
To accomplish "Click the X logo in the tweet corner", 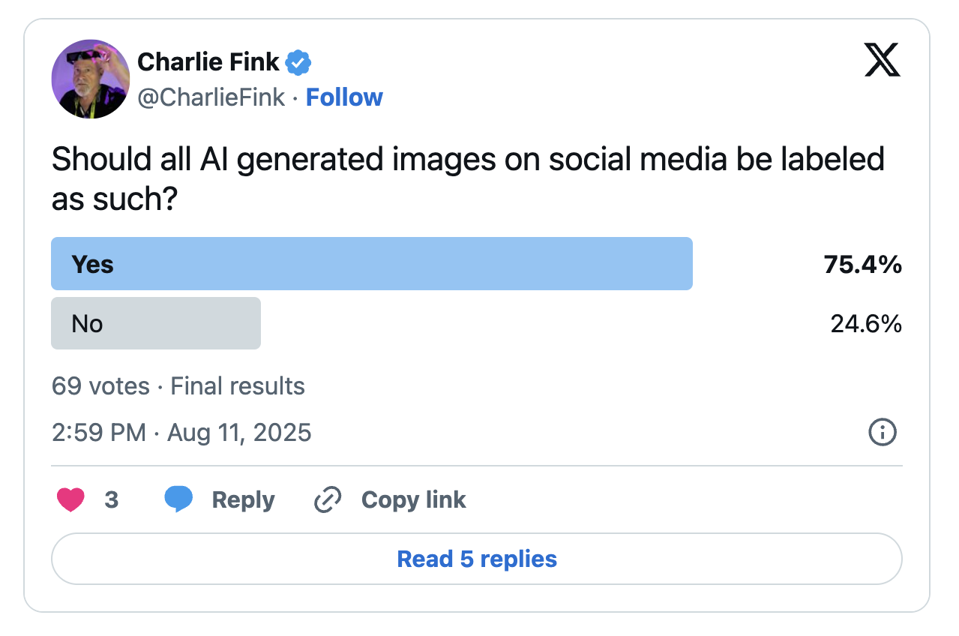I will 881,62.
